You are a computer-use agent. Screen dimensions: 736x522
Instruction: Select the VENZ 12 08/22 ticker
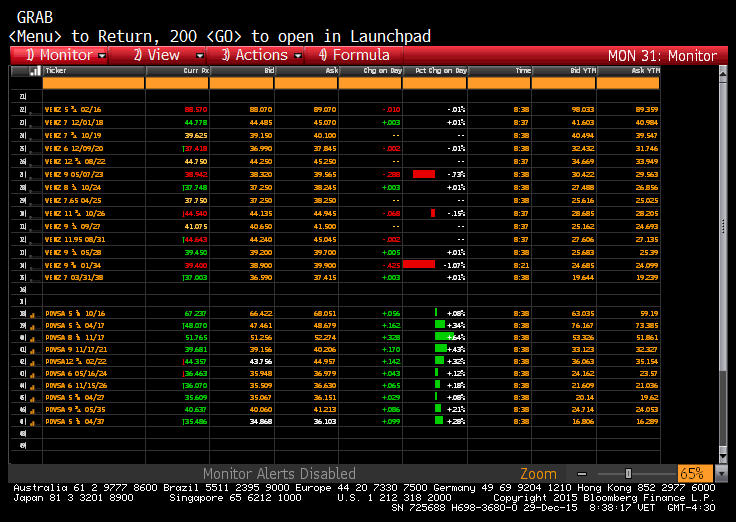pos(75,161)
